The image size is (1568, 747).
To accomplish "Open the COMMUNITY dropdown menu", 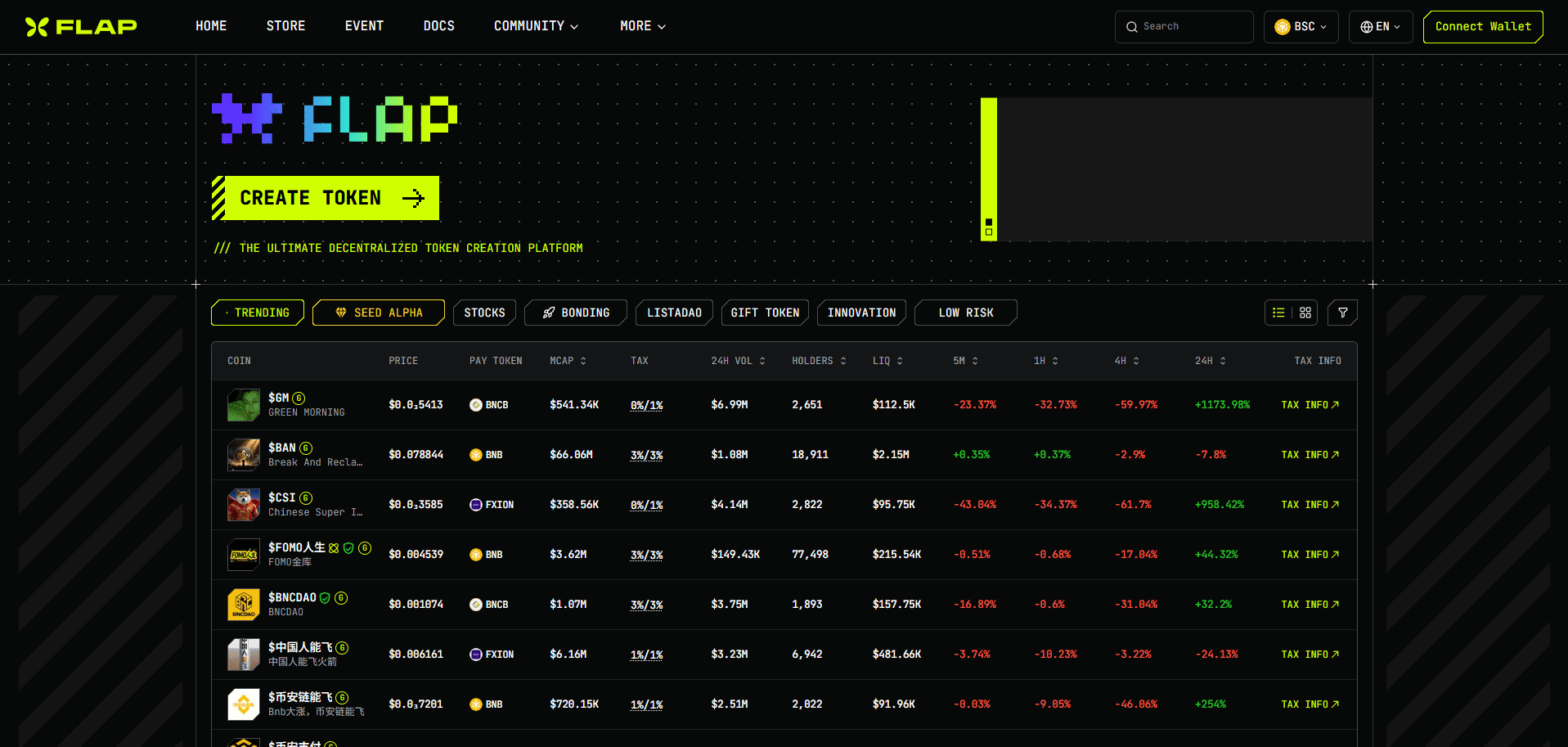I will point(536,26).
